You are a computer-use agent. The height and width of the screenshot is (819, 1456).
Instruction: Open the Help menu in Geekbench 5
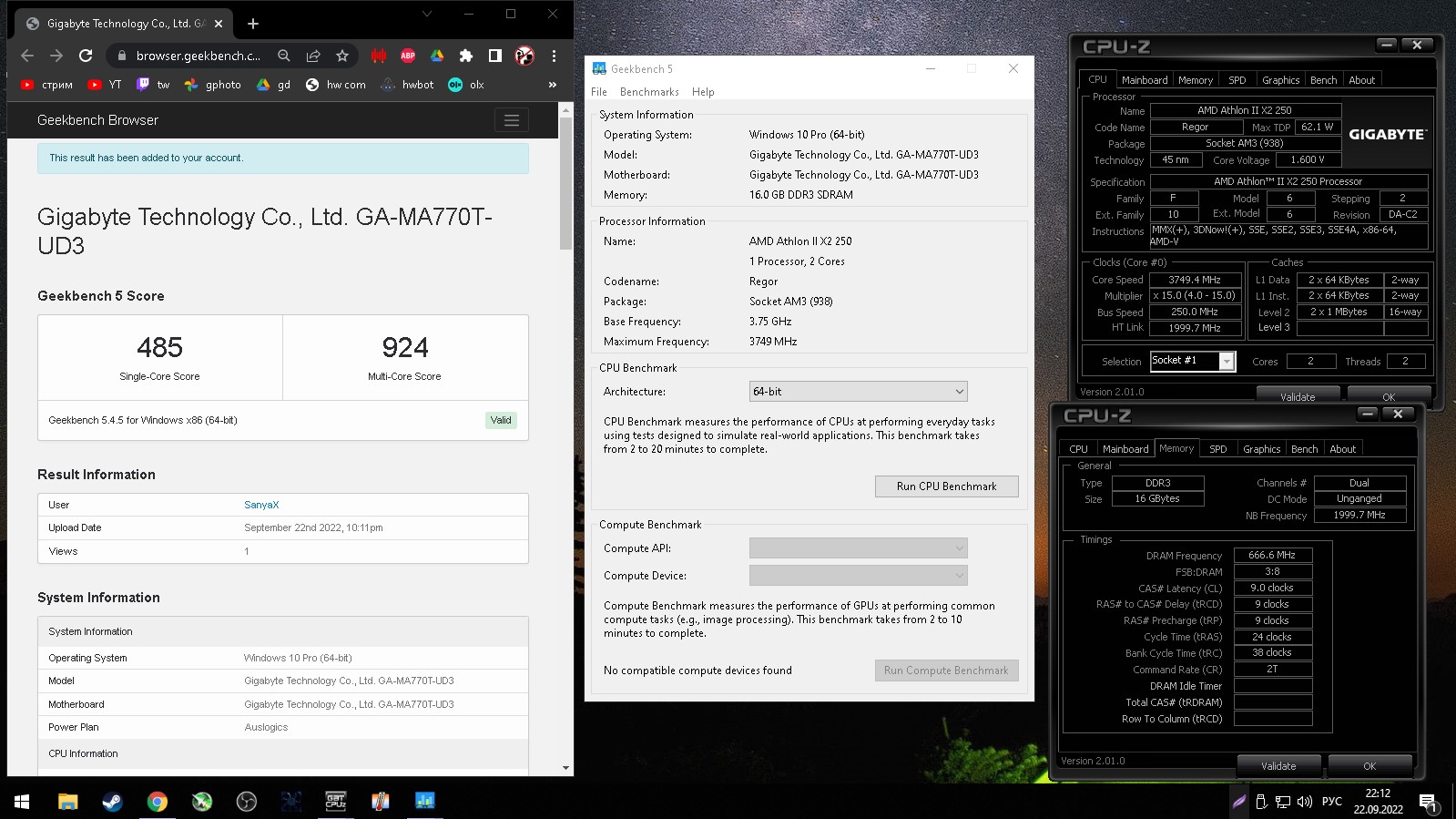(x=703, y=92)
